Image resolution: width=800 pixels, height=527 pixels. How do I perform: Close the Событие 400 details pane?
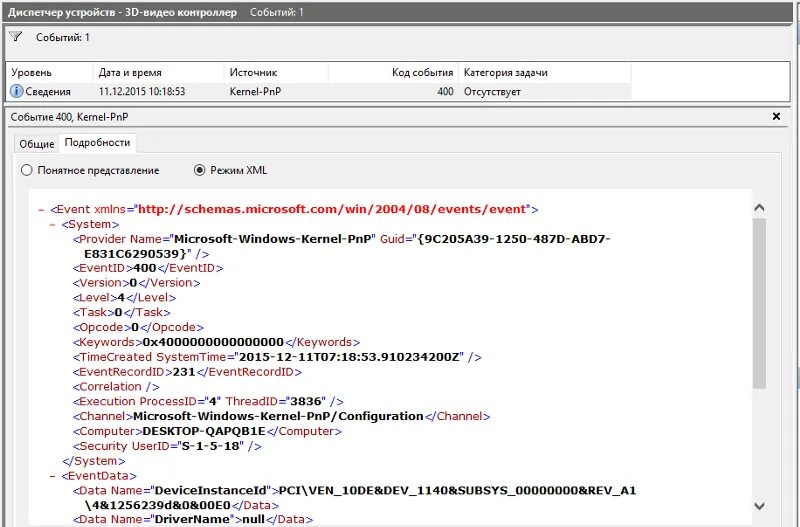tap(776, 116)
